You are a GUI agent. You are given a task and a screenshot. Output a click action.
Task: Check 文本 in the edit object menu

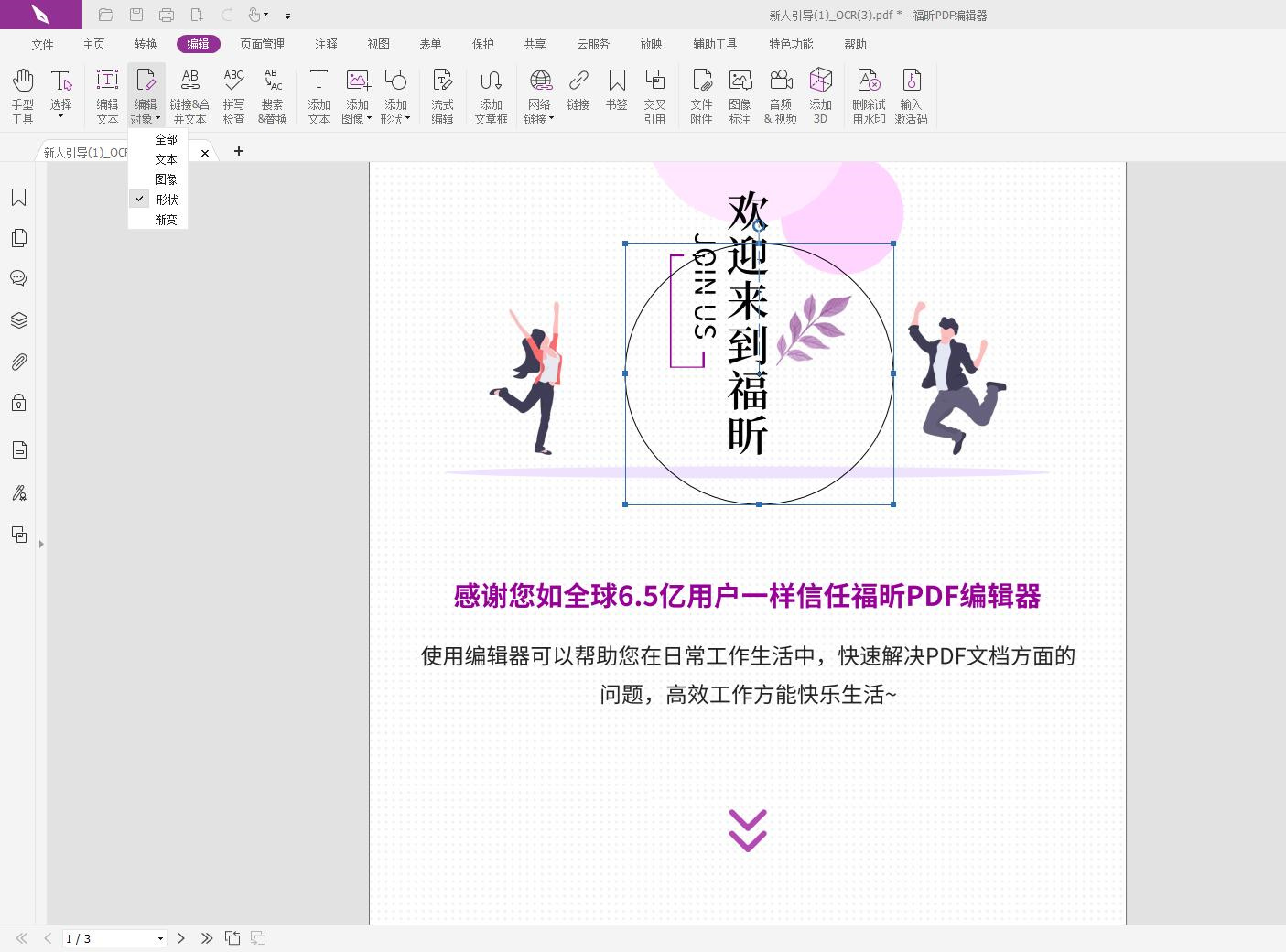pos(166,158)
